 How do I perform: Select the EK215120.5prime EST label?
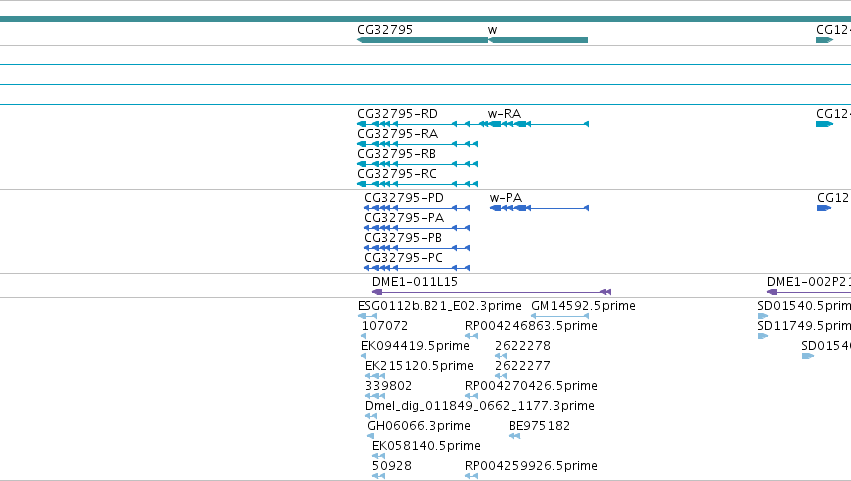[419, 366]
